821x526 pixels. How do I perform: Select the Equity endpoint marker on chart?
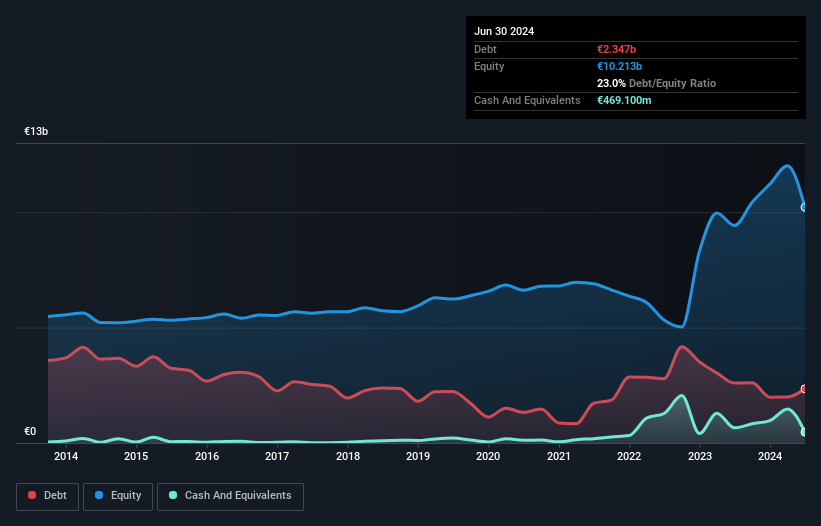click(804, 207)
